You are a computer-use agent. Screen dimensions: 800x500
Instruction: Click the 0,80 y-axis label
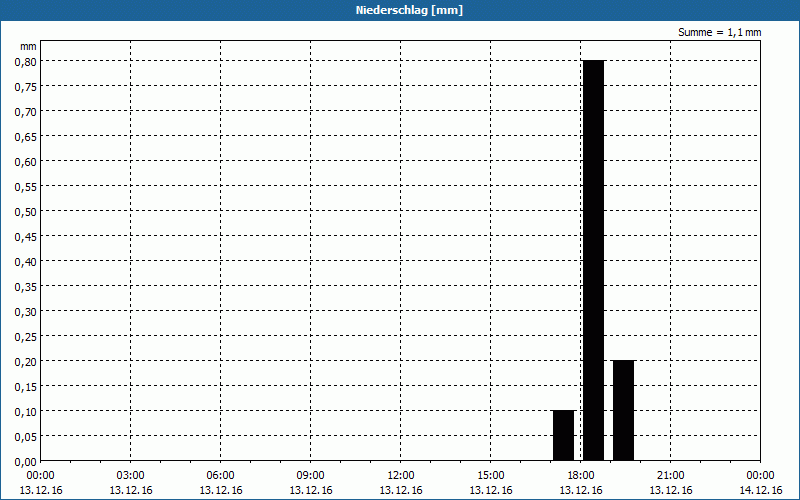[x=26, y=62]
